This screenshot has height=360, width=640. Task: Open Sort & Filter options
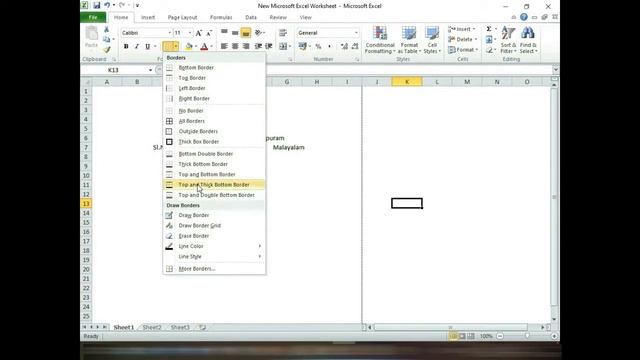(508, 40)
